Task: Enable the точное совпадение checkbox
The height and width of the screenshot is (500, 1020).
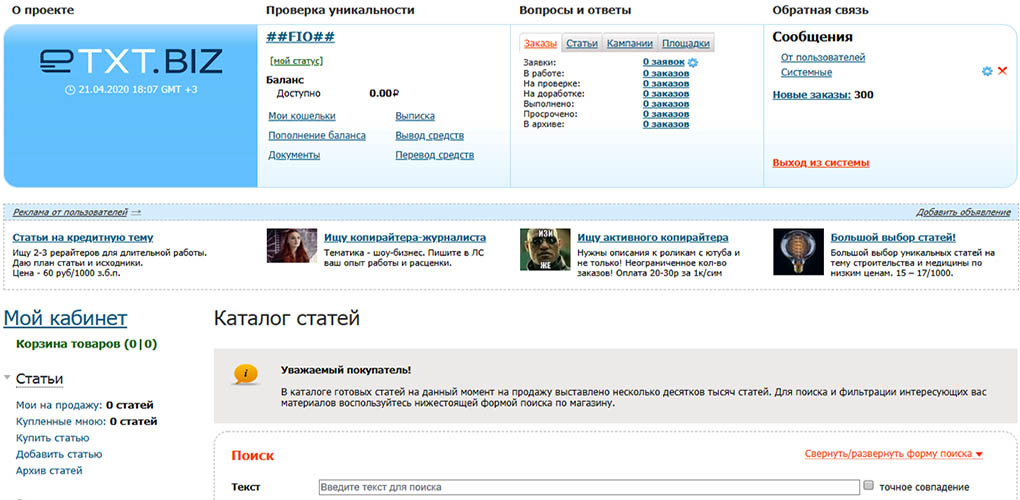Action: click(868, 485)
